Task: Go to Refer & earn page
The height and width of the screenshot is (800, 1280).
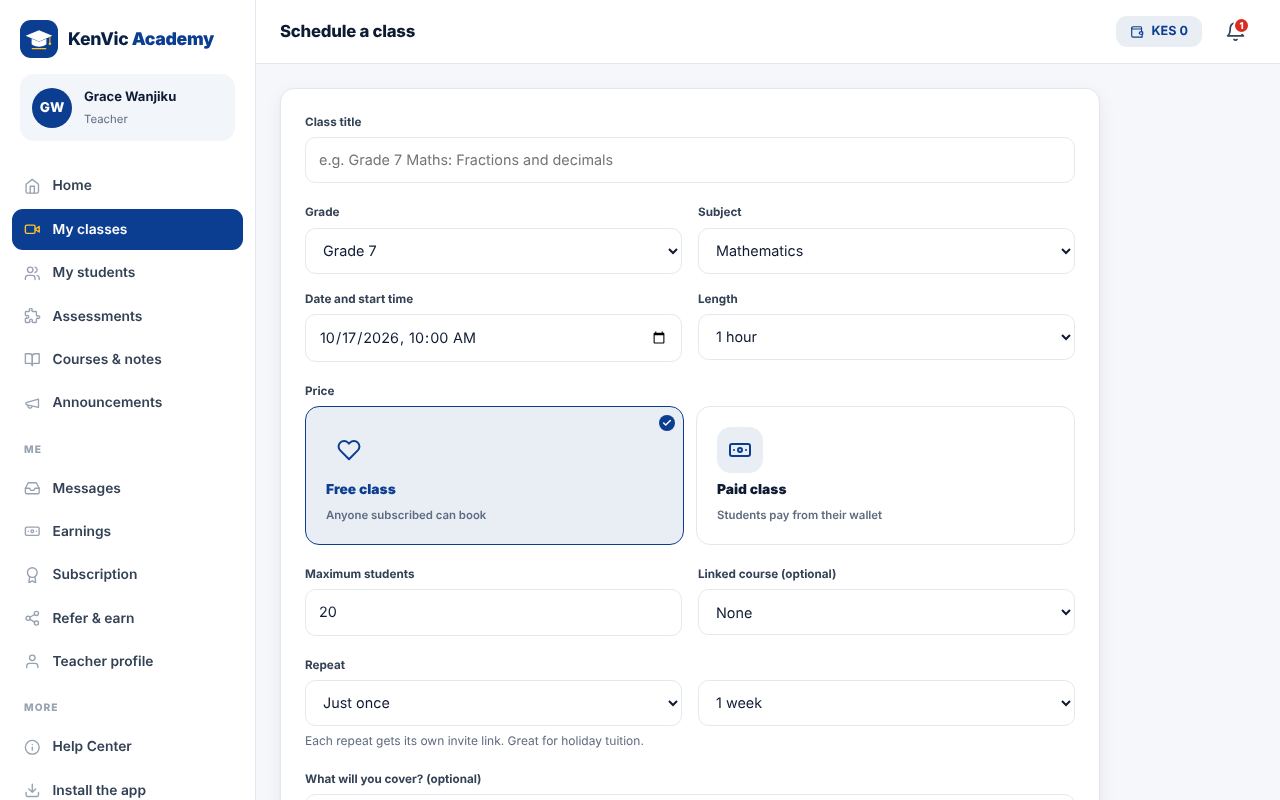Action: pos(127,618)
